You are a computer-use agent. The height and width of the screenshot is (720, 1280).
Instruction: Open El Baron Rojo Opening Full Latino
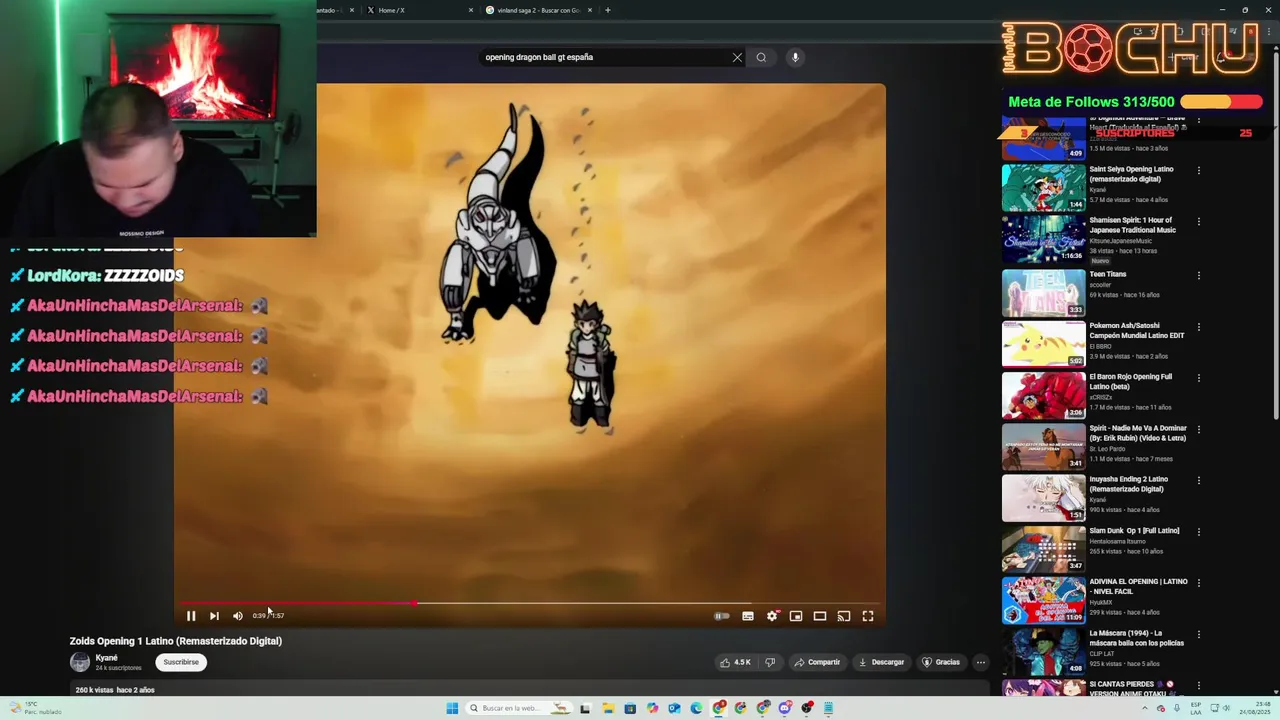1043,395
